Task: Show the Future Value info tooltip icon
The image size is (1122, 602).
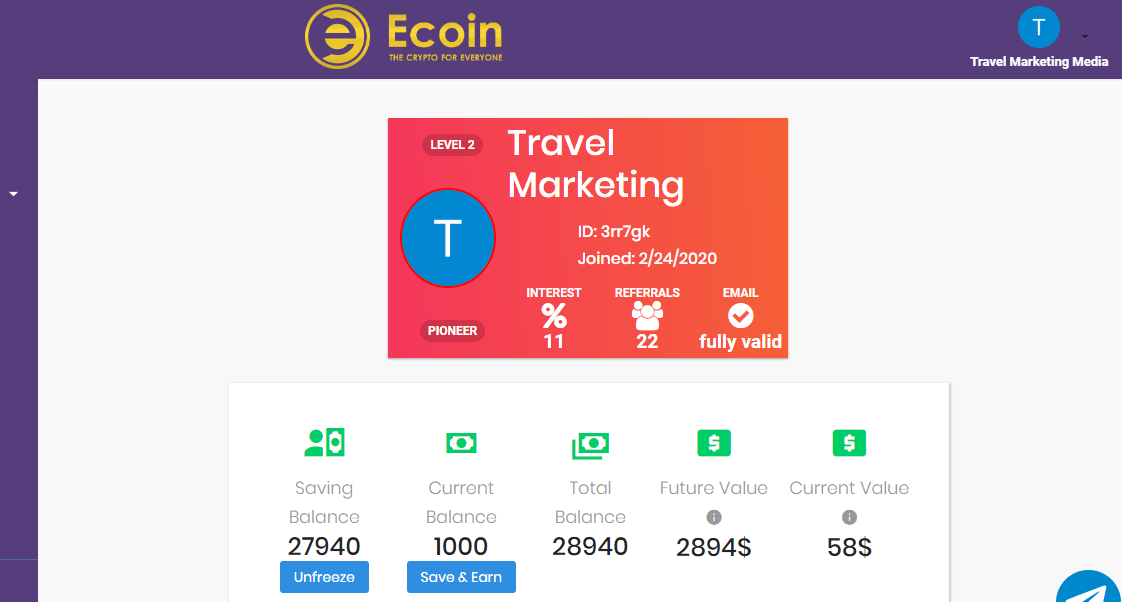Action: point(713,517)
